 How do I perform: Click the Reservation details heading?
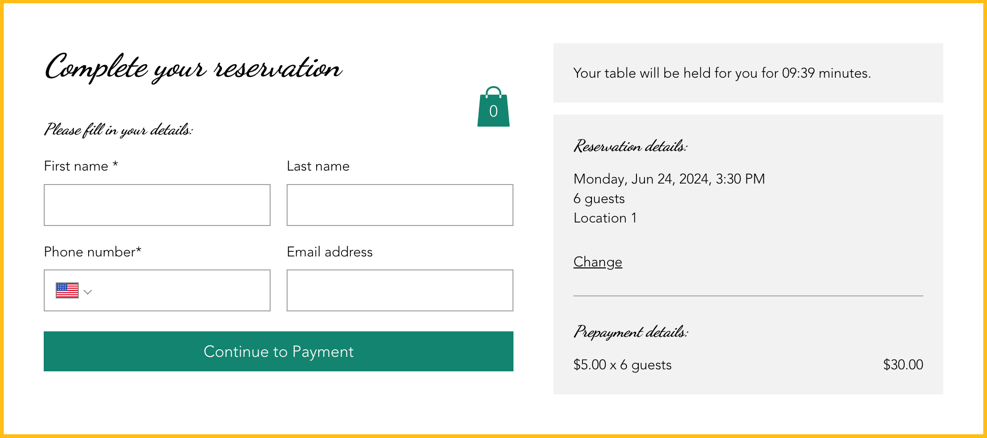[630, 147]
